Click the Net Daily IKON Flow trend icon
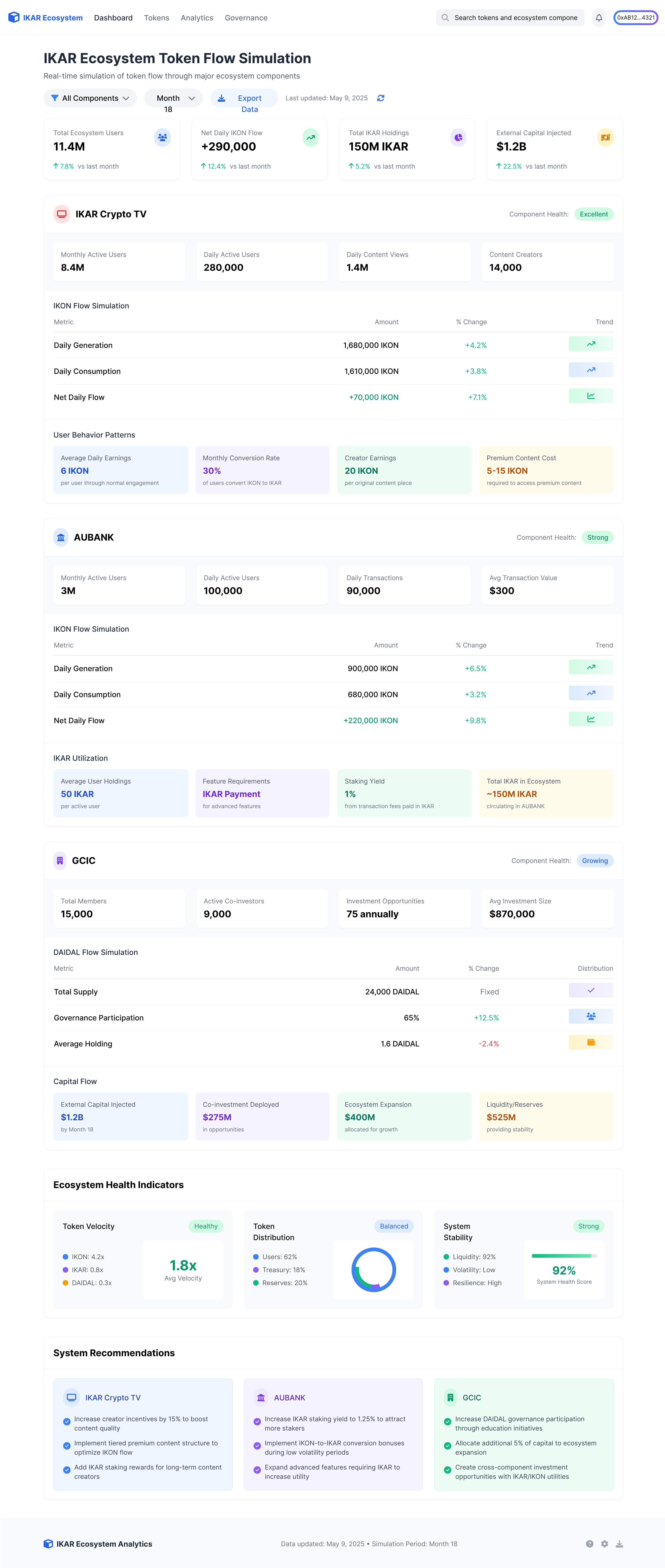Screen dimensions: 665x1568 310,137
